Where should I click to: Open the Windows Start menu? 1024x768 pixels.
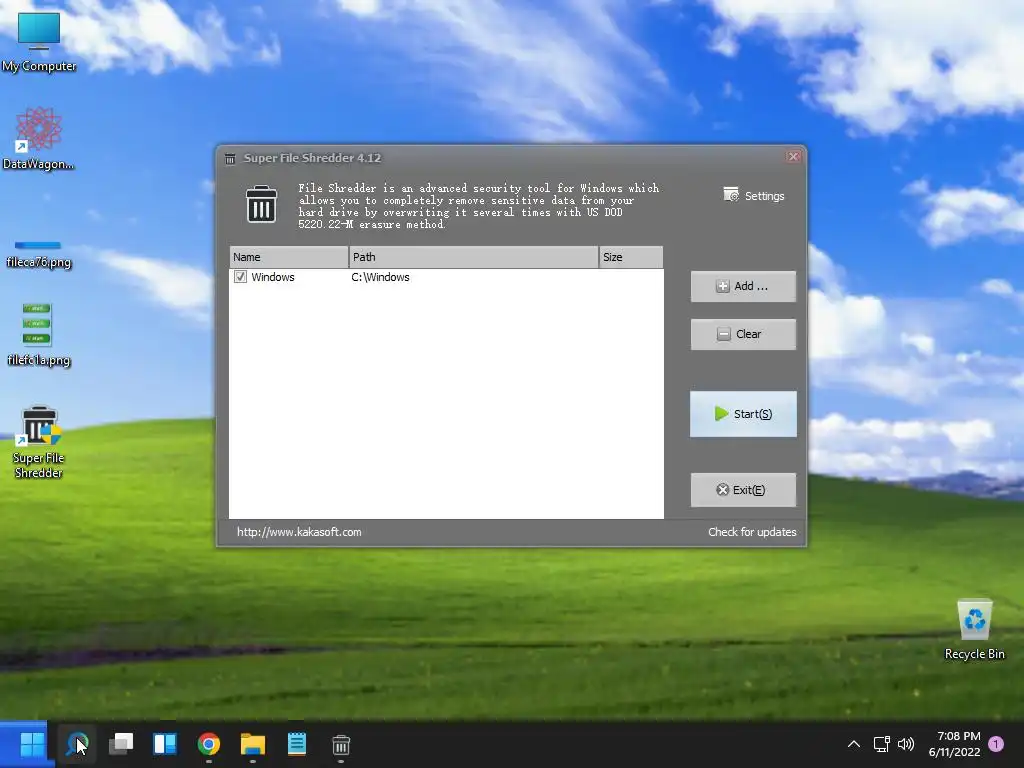(x=32, y=744)
